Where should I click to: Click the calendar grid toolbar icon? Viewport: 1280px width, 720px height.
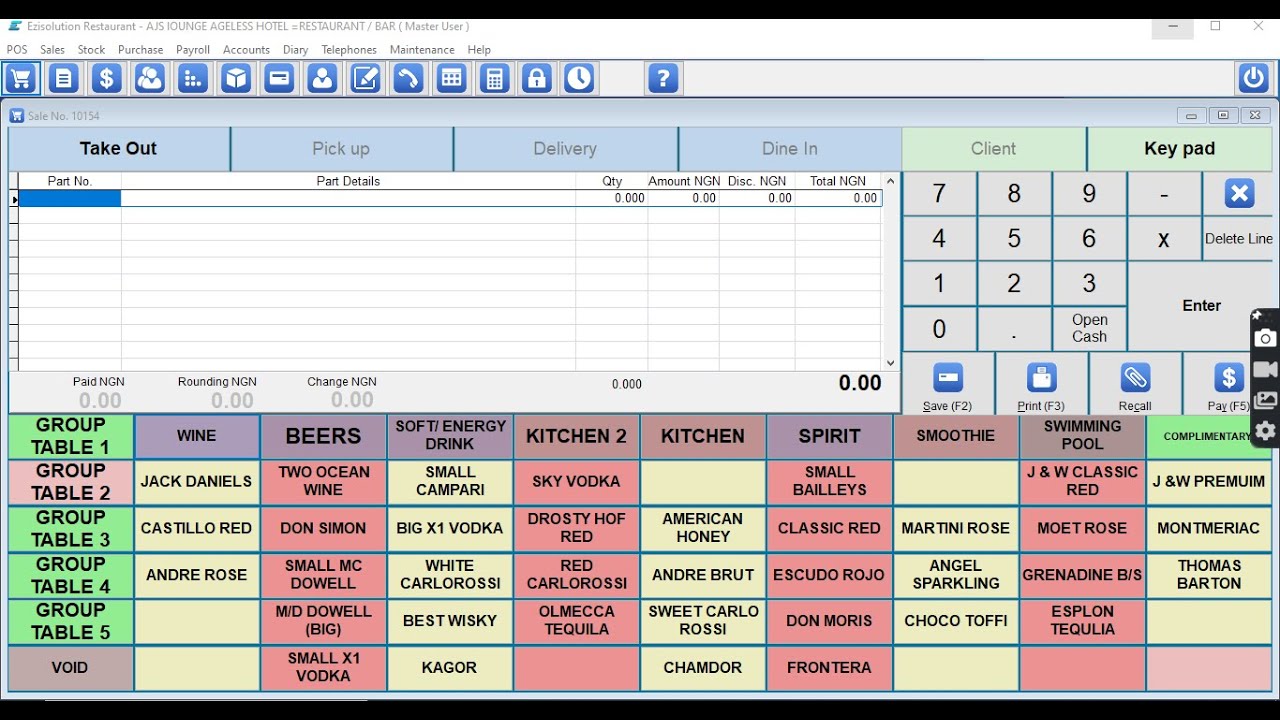click(451, 78)
